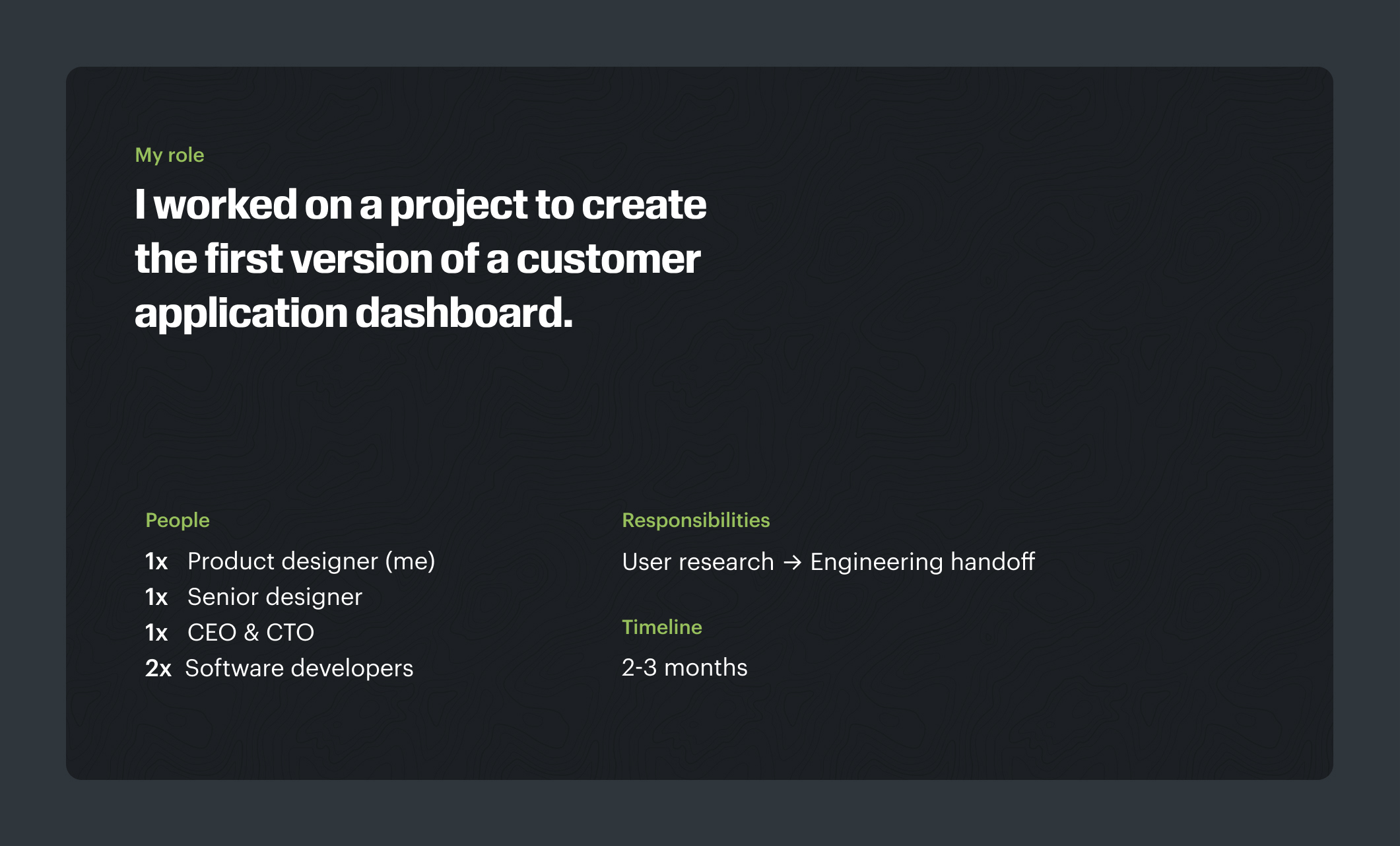Click the '1x' beside Product designer
This screenshot has width=1400, height=846.
156,561
